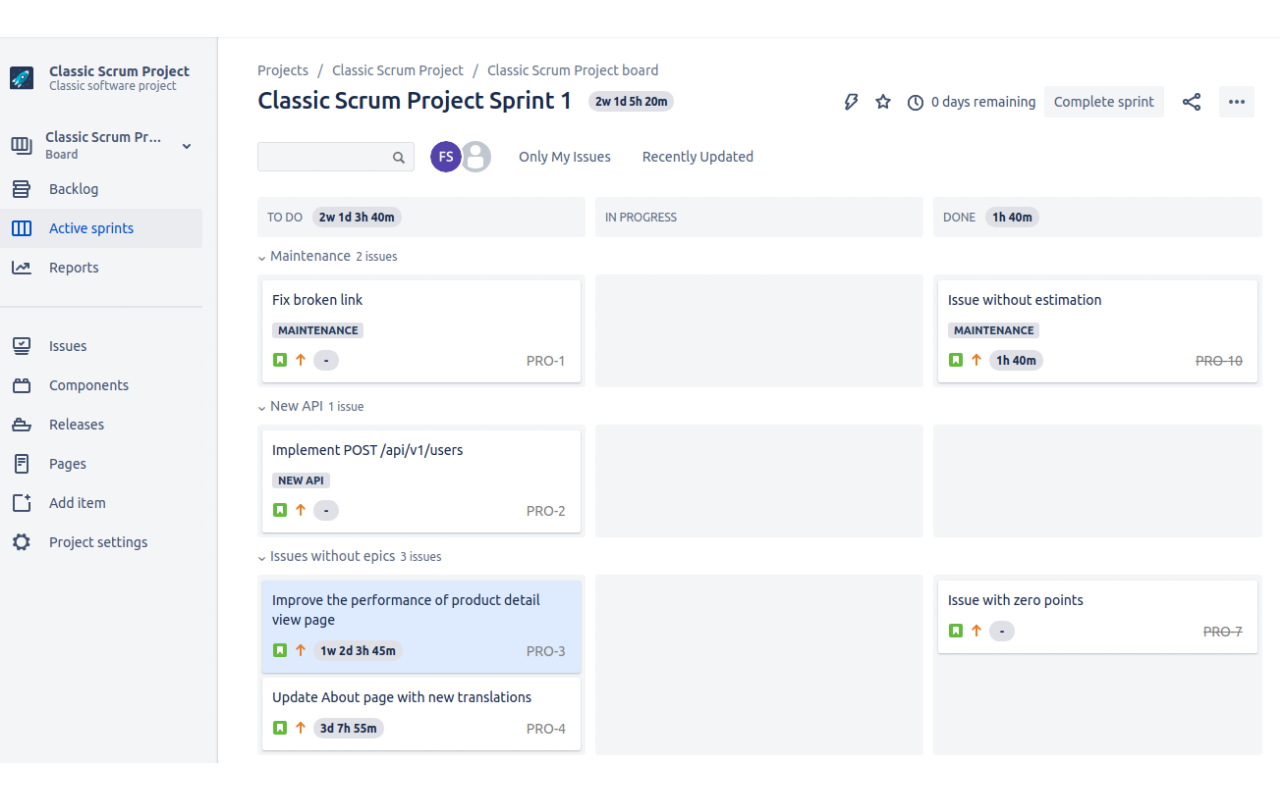The height and width of the screenshot is (800, 1280).
Task: Star the board as favorite
Action: click(883, 101)
